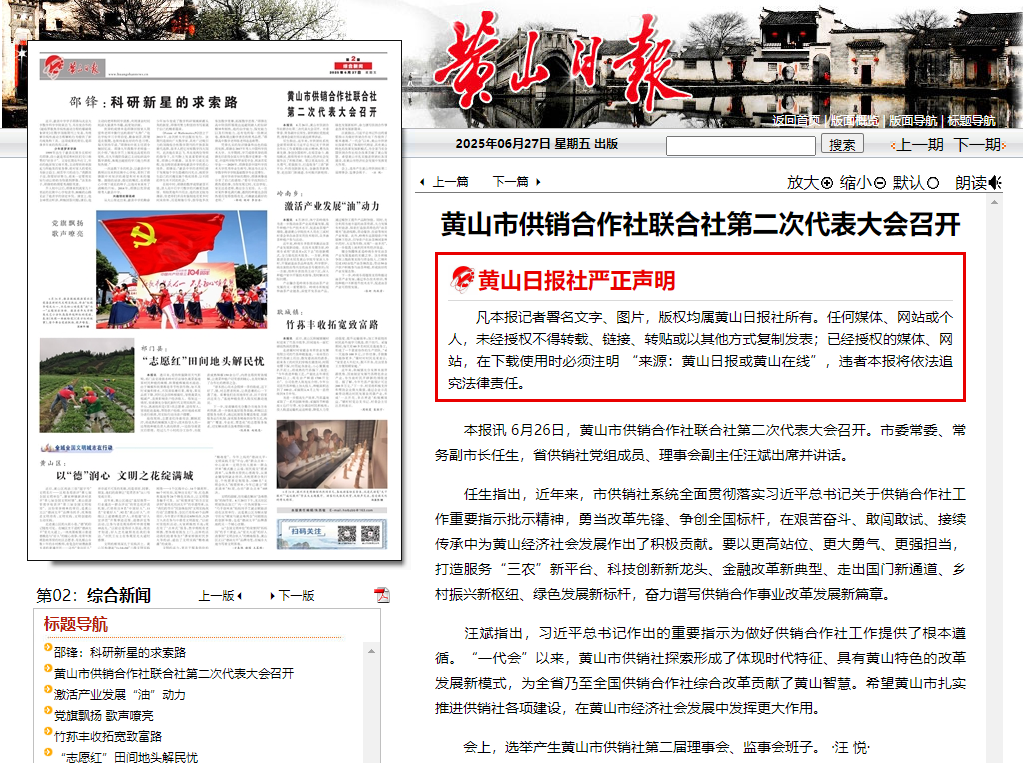
Task: Click 缩小 to shrink text
Action: click(x=855, y=183)
